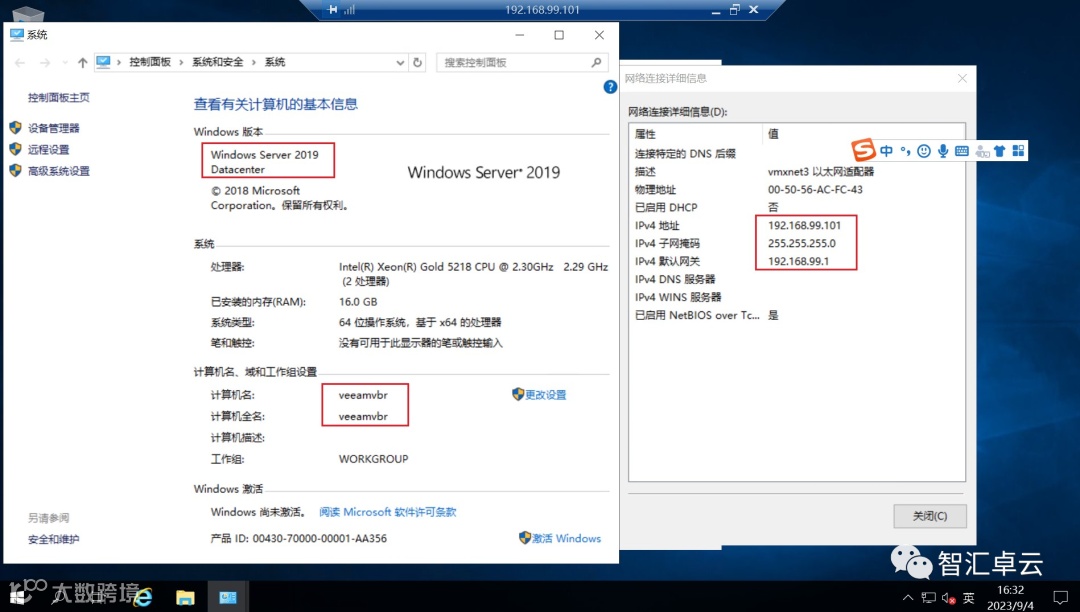Click the up arrow navigation button
Screen dimensions: 1080x612
pyautogui.click(x=83, y=63)
